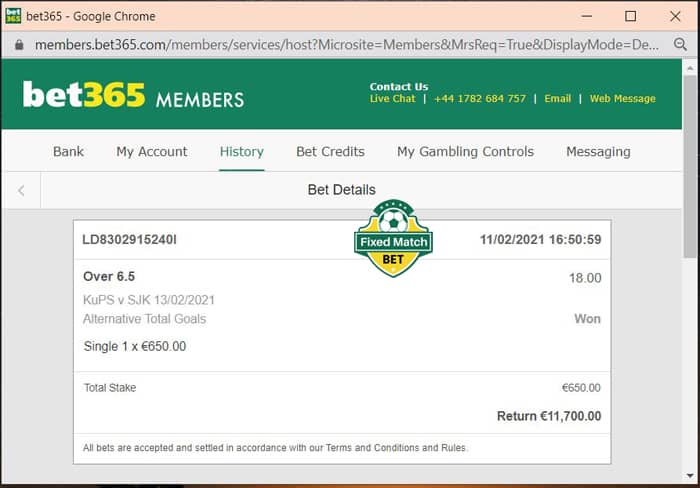Click the bet365 favicon in title bar

[x=13, y=16]
